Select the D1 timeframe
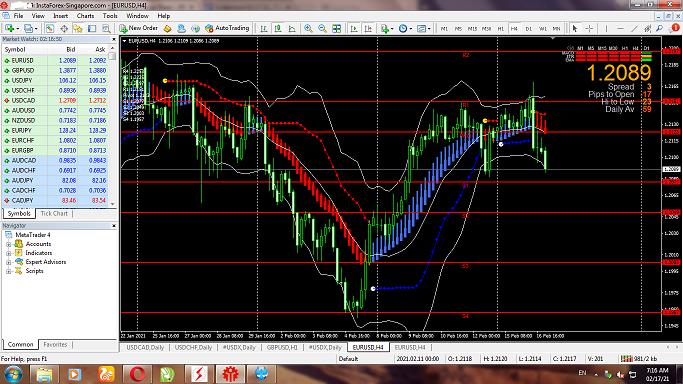The height and width of the screenshot is (384, 683). [528, 28]
